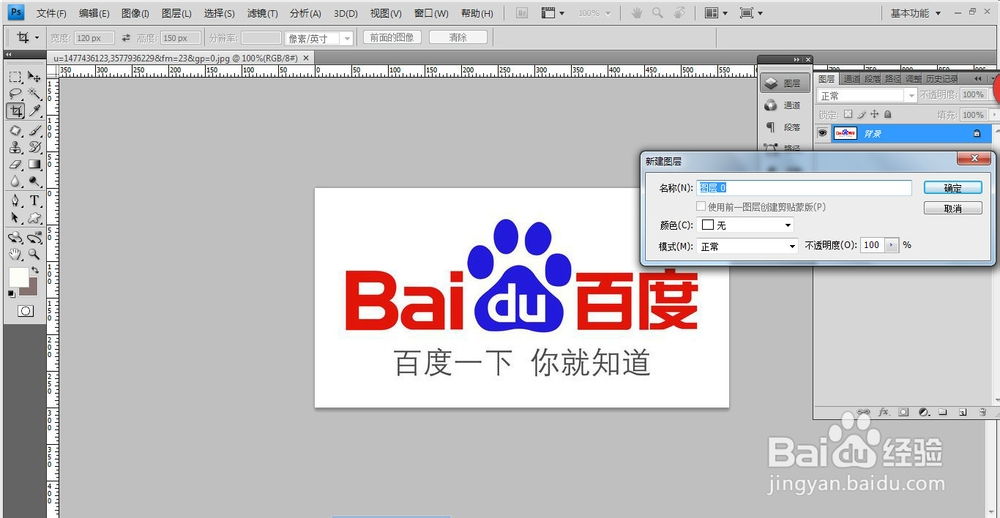1000x518 pixels.
Task: Click 确定 in the 新建图层 dialog
Action: (953, 188)
